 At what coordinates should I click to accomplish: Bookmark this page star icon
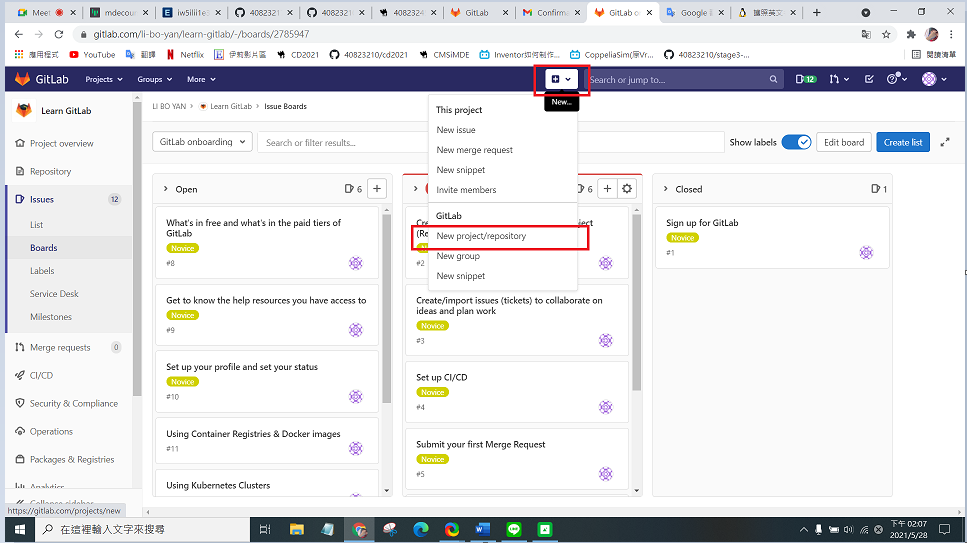coord(886,34)
